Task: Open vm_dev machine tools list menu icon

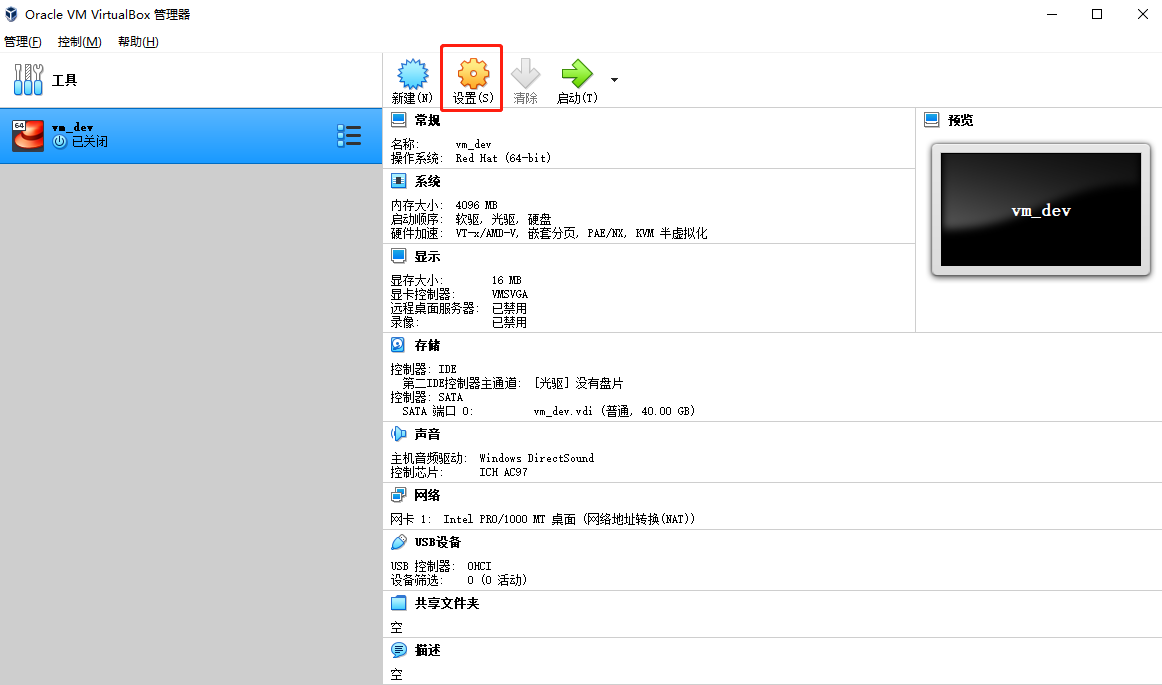Action: 349,136
